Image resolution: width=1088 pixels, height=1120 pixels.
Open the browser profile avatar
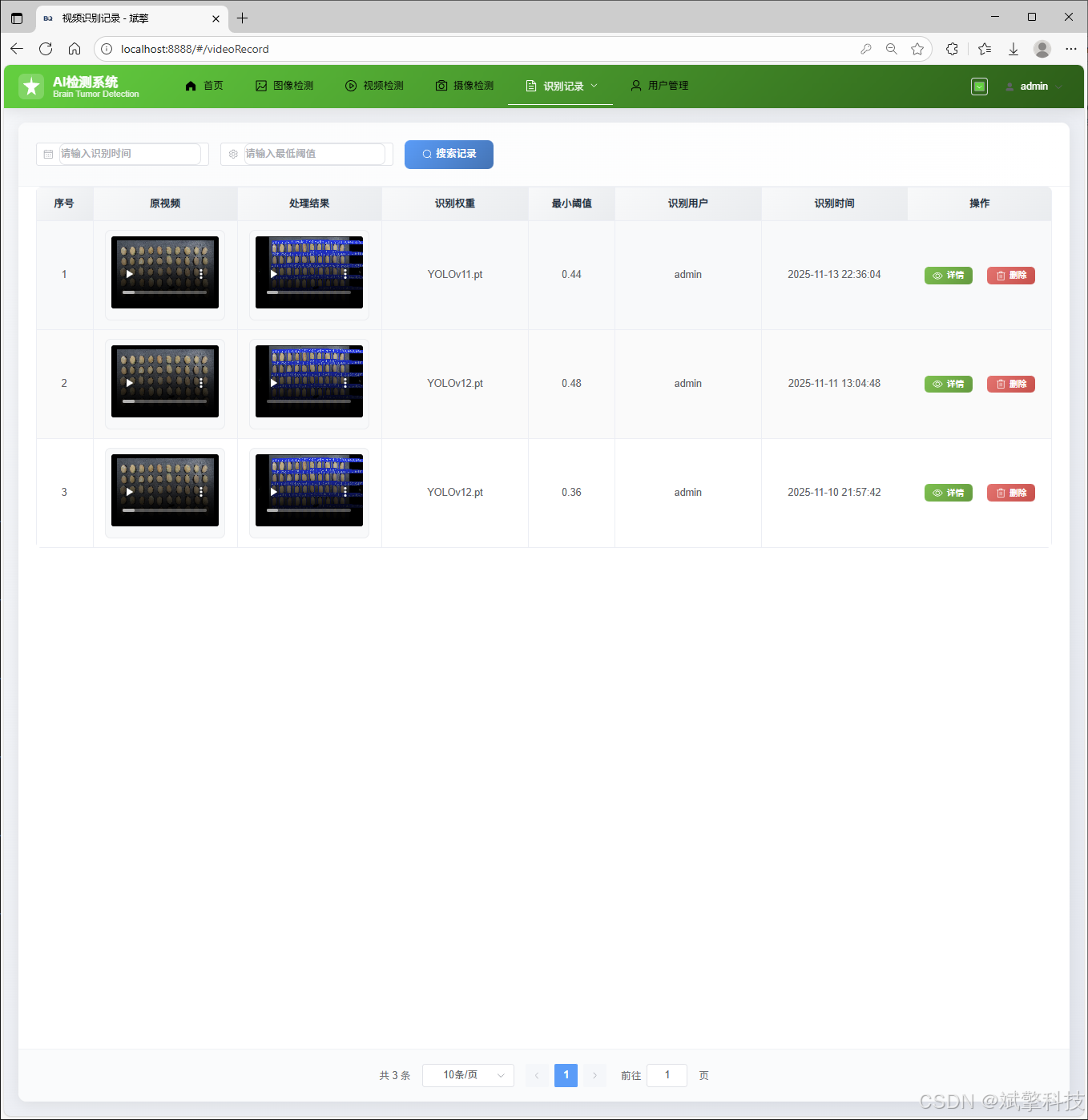[1042, 49]
